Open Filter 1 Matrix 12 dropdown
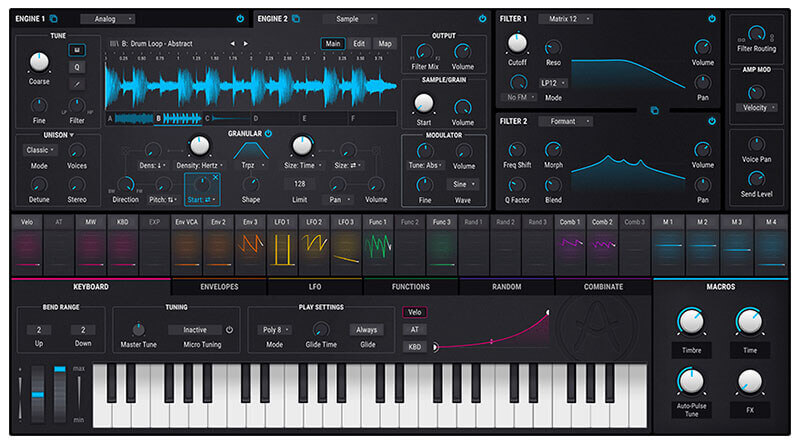This screenshot has width=800, height=445. tap(566, 19)
